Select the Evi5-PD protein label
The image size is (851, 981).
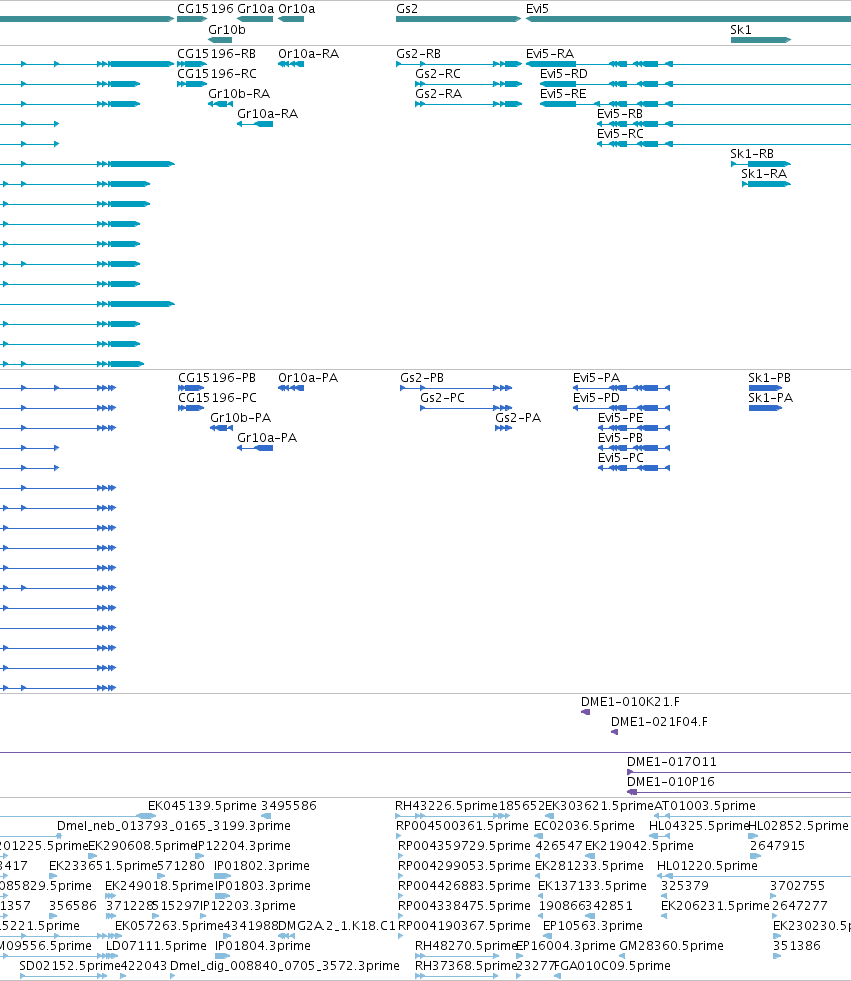click(596, 398)
